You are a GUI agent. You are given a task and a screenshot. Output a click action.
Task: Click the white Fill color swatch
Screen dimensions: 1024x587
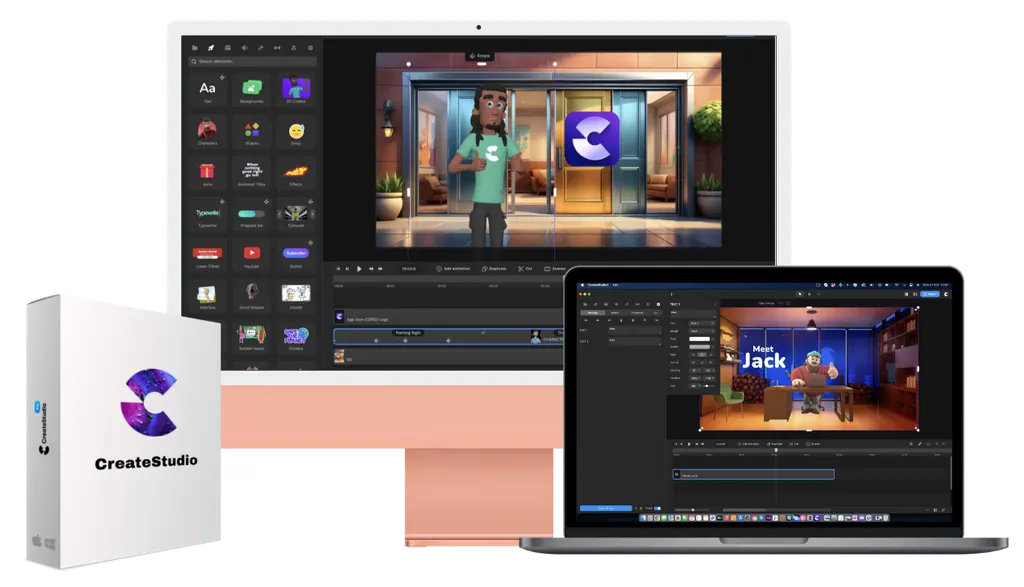coord(700,340)
